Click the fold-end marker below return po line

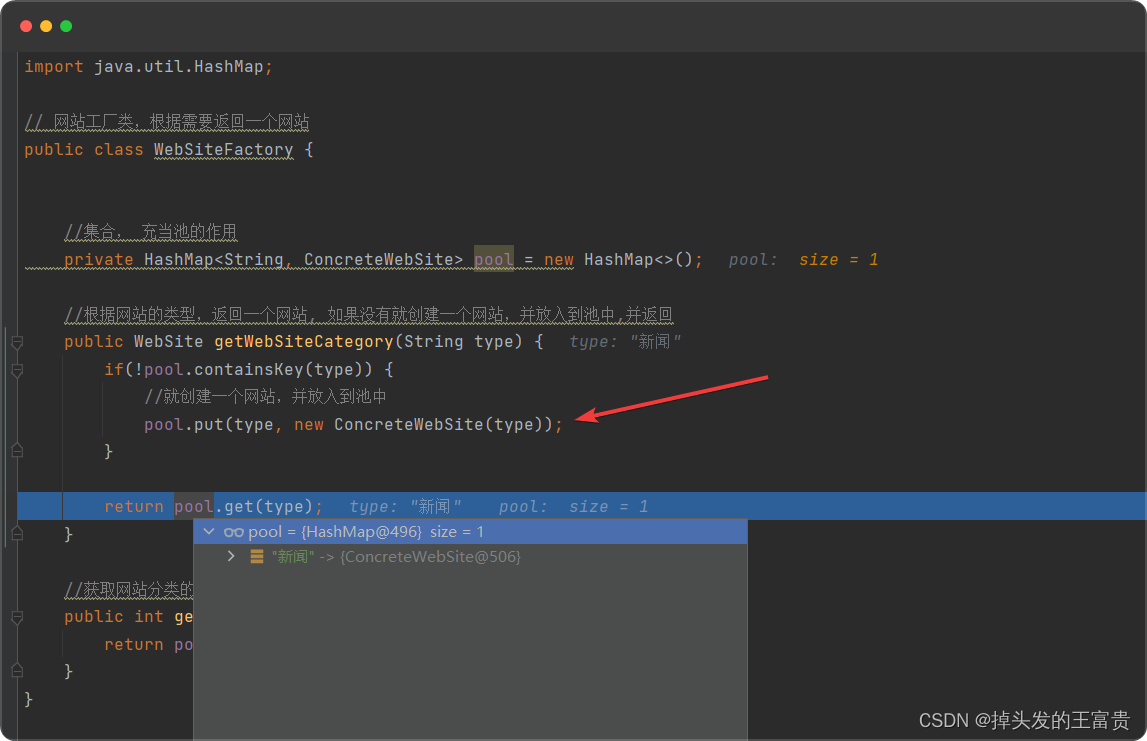[x=18, y=671]
